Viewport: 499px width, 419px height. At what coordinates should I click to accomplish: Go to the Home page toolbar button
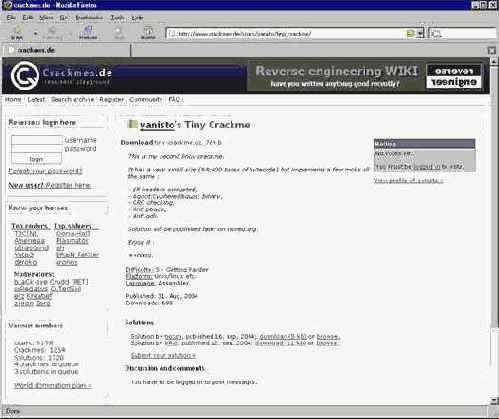[148, 33]
